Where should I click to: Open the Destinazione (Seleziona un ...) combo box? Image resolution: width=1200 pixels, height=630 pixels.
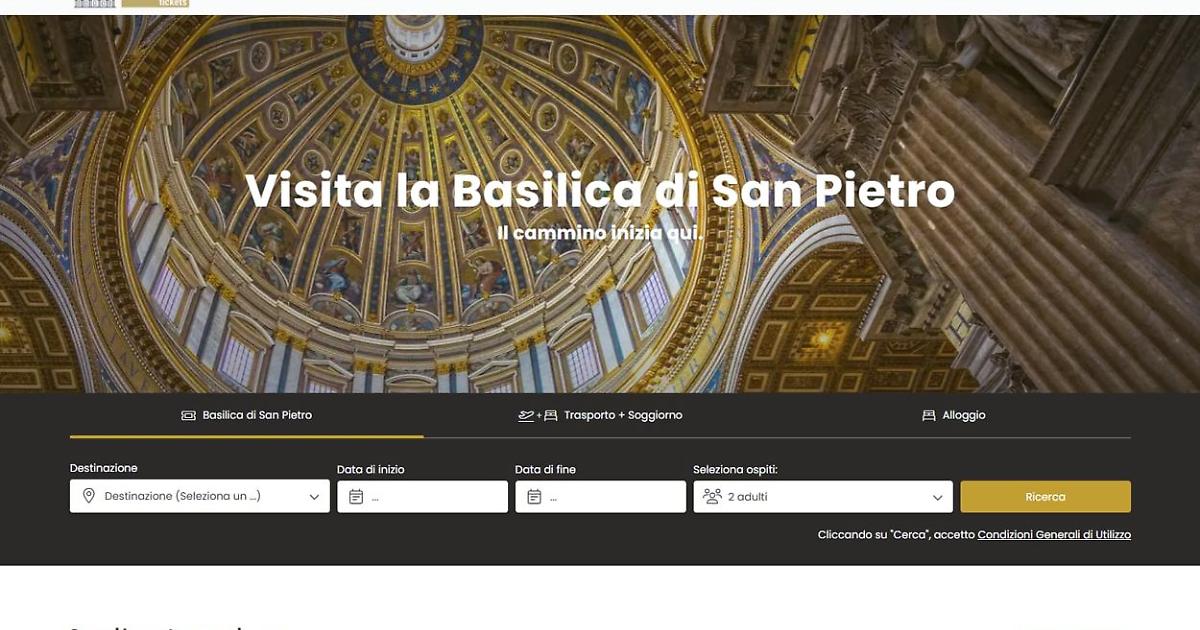200,497
